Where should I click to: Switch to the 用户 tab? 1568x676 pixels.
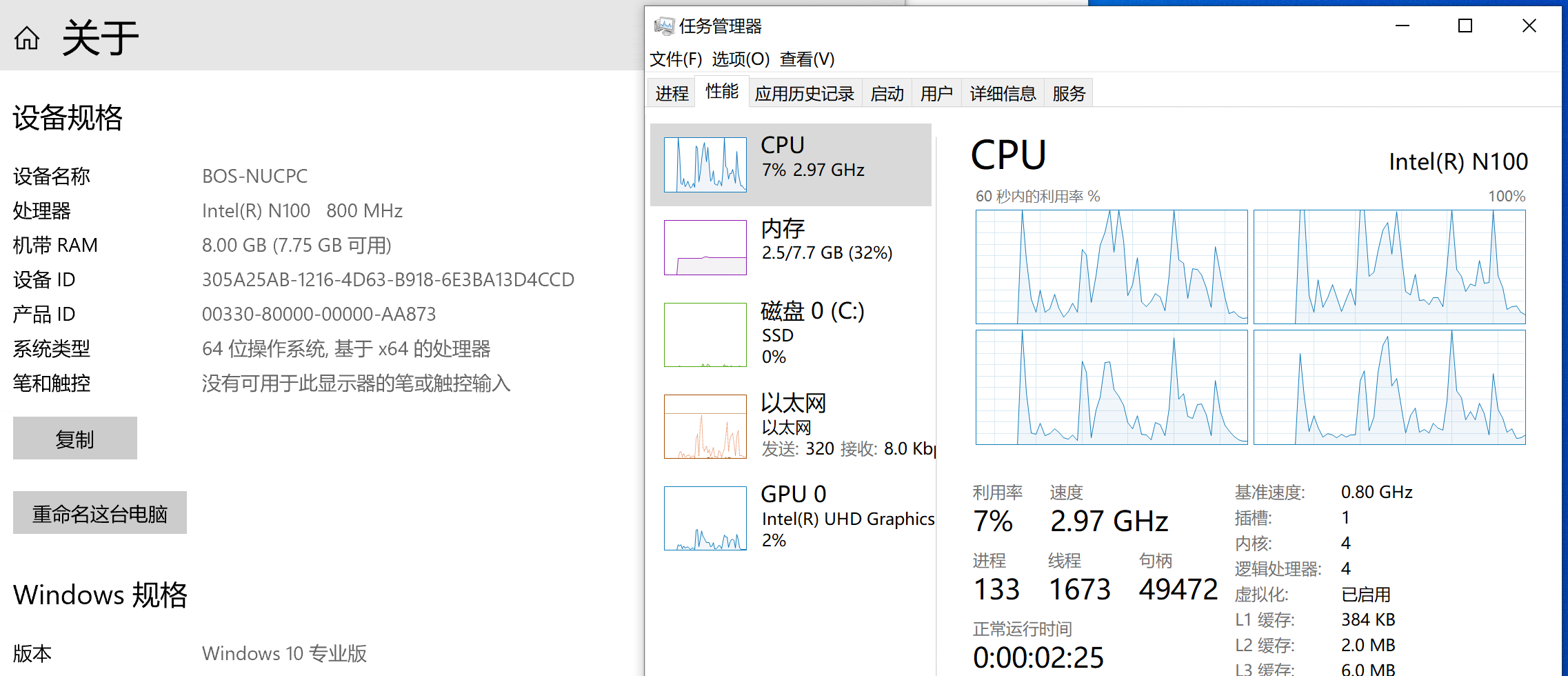click(x=936, y=93)
